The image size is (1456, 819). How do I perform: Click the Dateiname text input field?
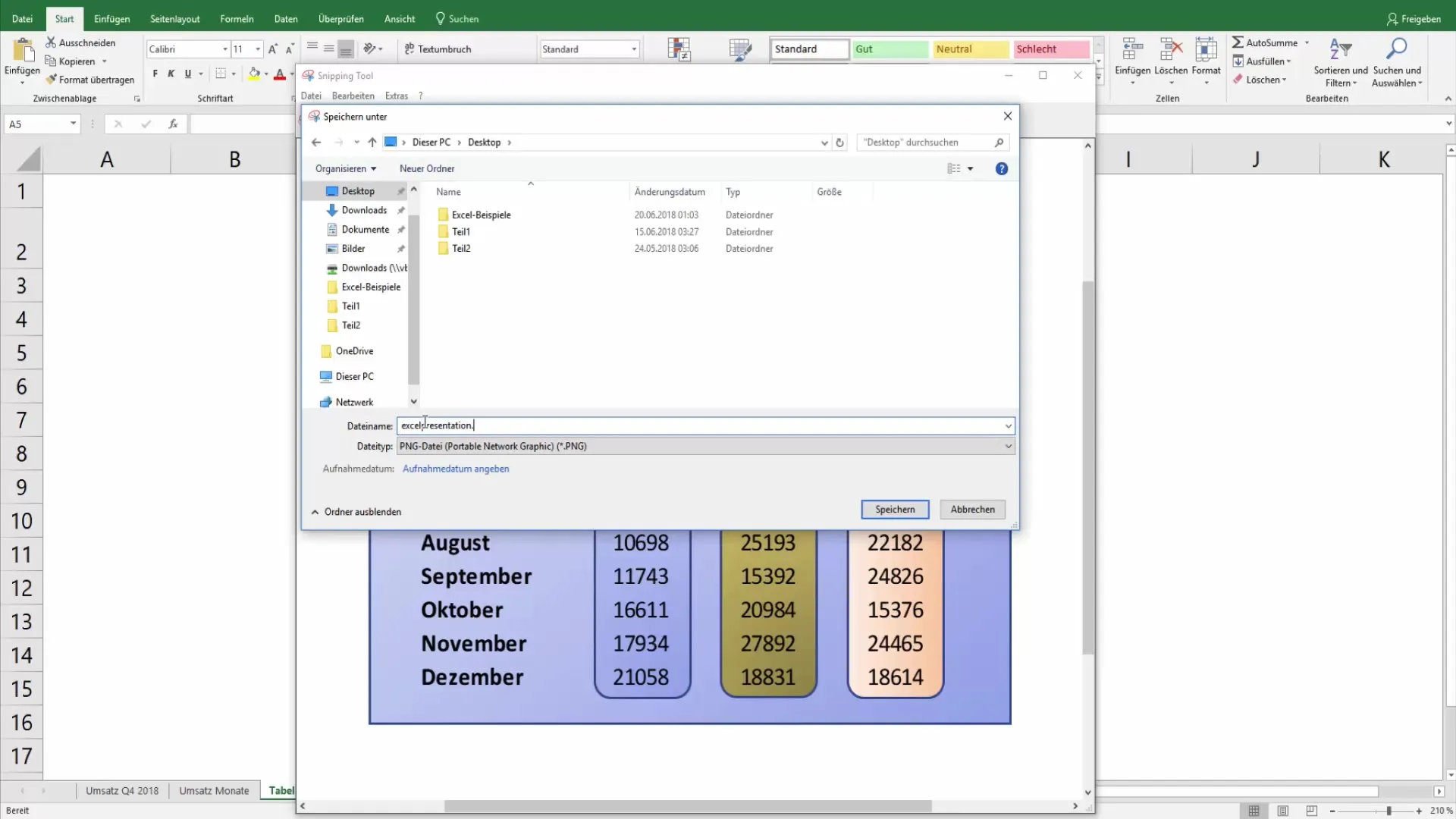[702, 425]
